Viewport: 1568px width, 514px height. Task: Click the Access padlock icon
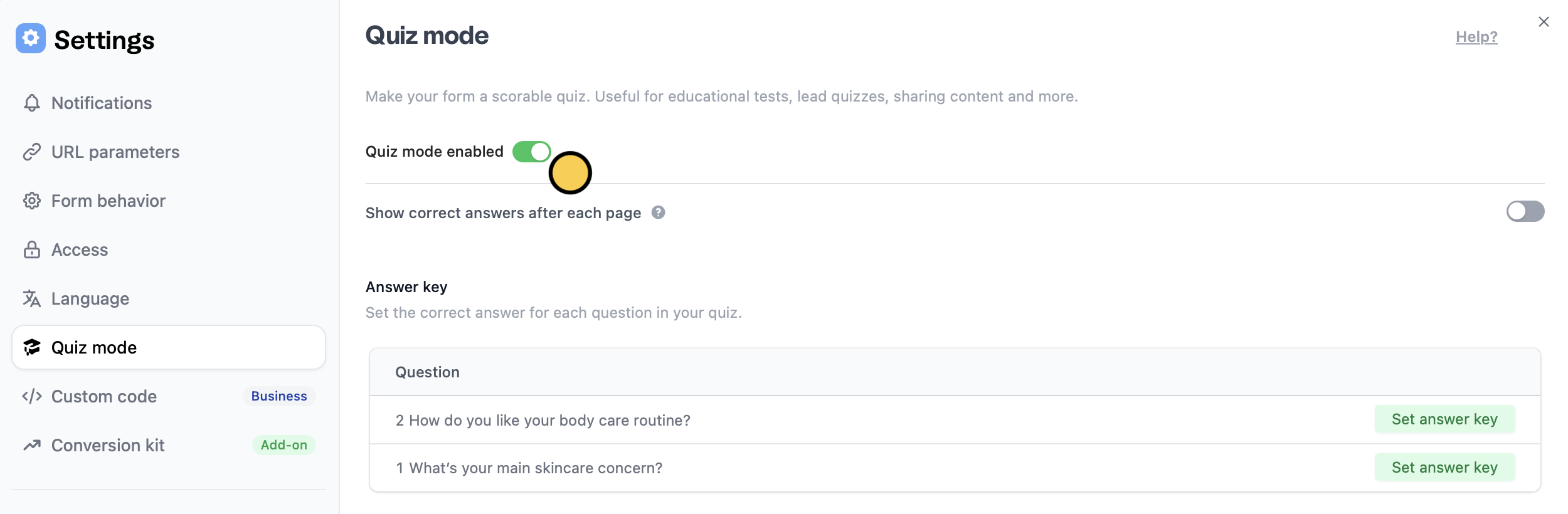pyautogui.click(x=32, y=249)
